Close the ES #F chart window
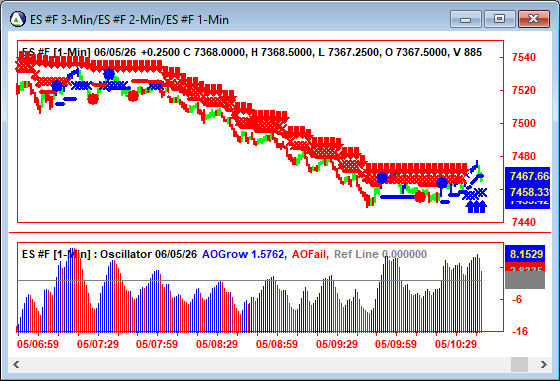The image size is (560, 381). pos(533,19)
